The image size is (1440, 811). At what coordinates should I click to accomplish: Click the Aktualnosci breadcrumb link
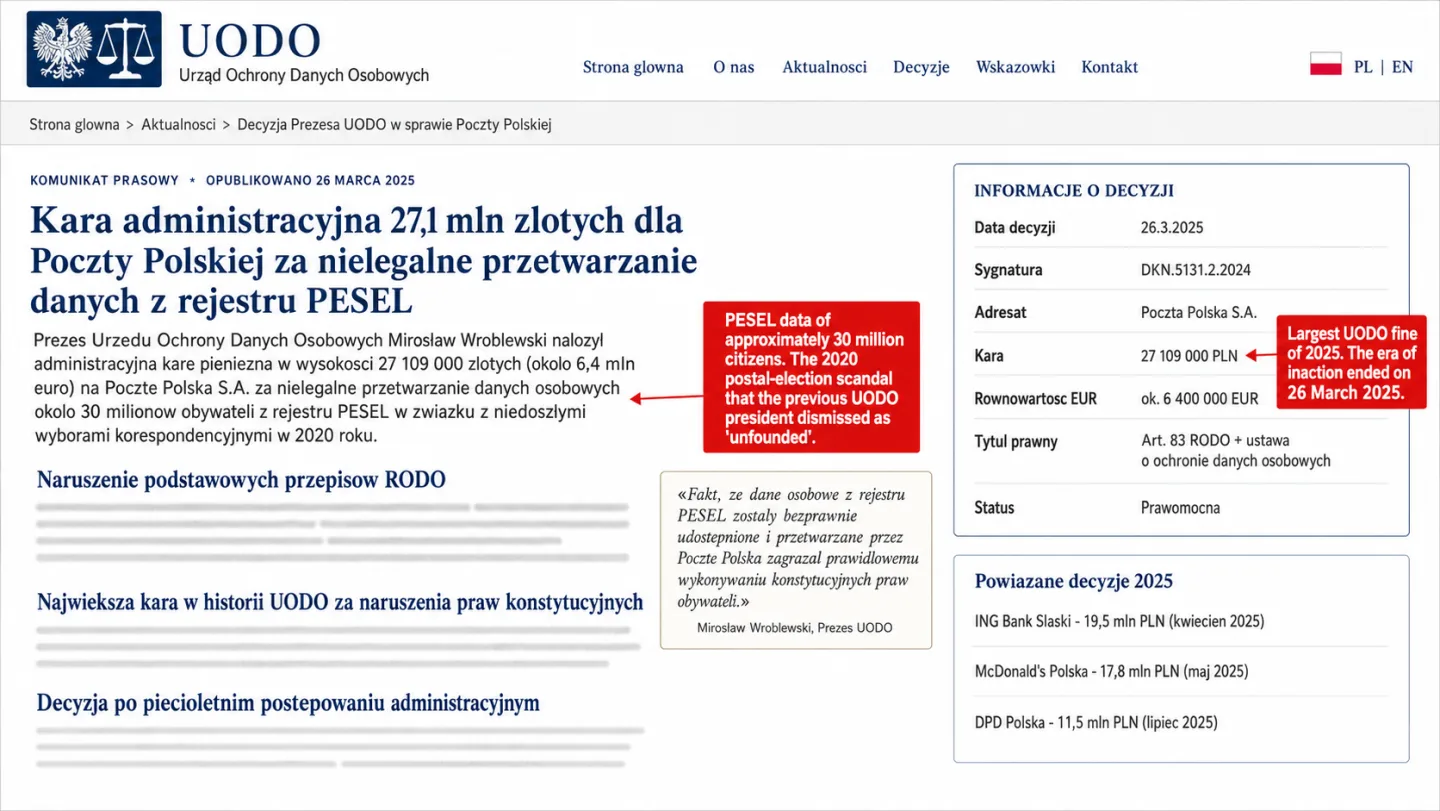point(179,125)
